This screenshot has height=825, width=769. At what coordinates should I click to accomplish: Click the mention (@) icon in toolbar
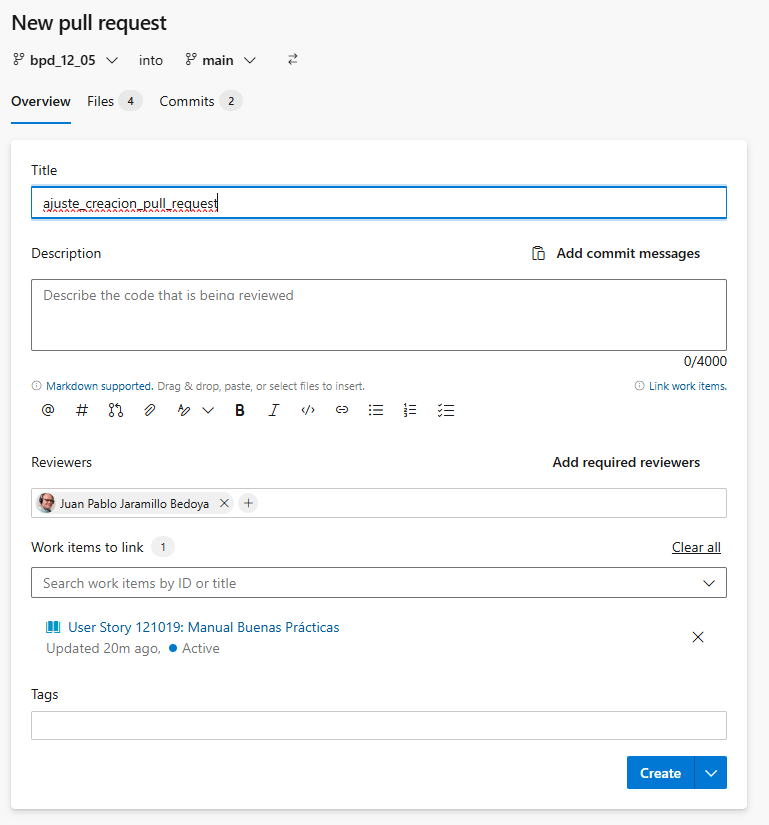point(48,410)
